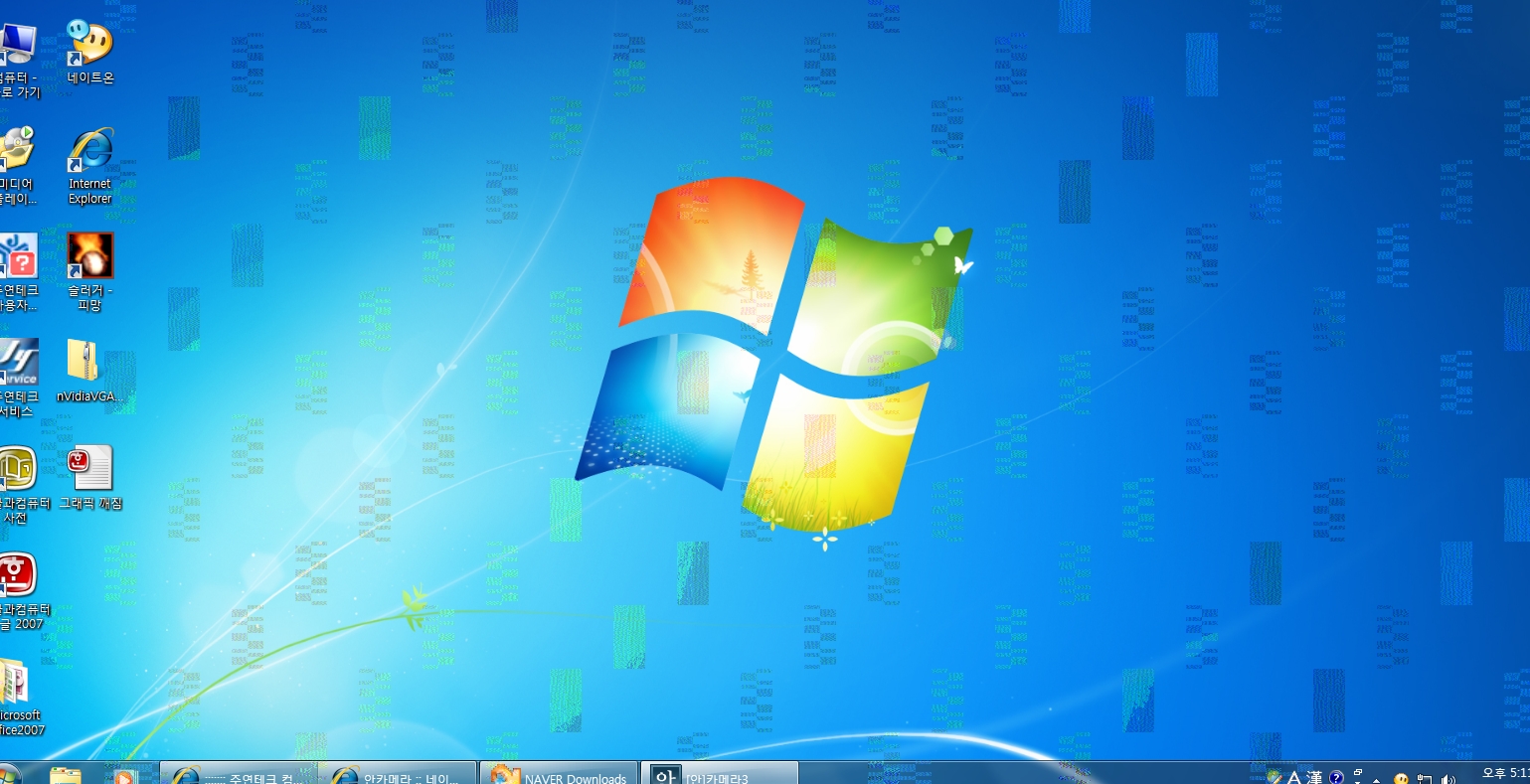Open the IME help question mark icon
1530x784 pixels.
[x=1336, y=778]
